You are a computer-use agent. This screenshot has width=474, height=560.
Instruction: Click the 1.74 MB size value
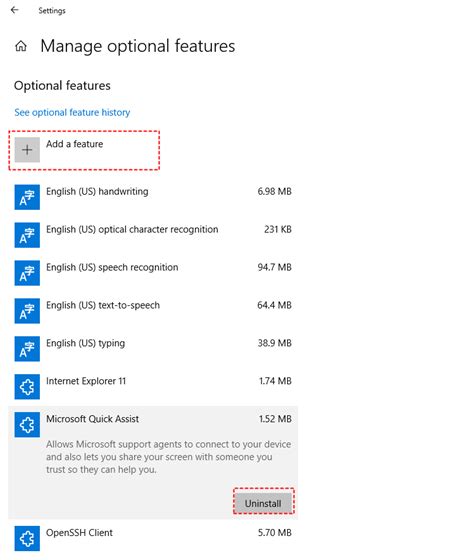275,381
